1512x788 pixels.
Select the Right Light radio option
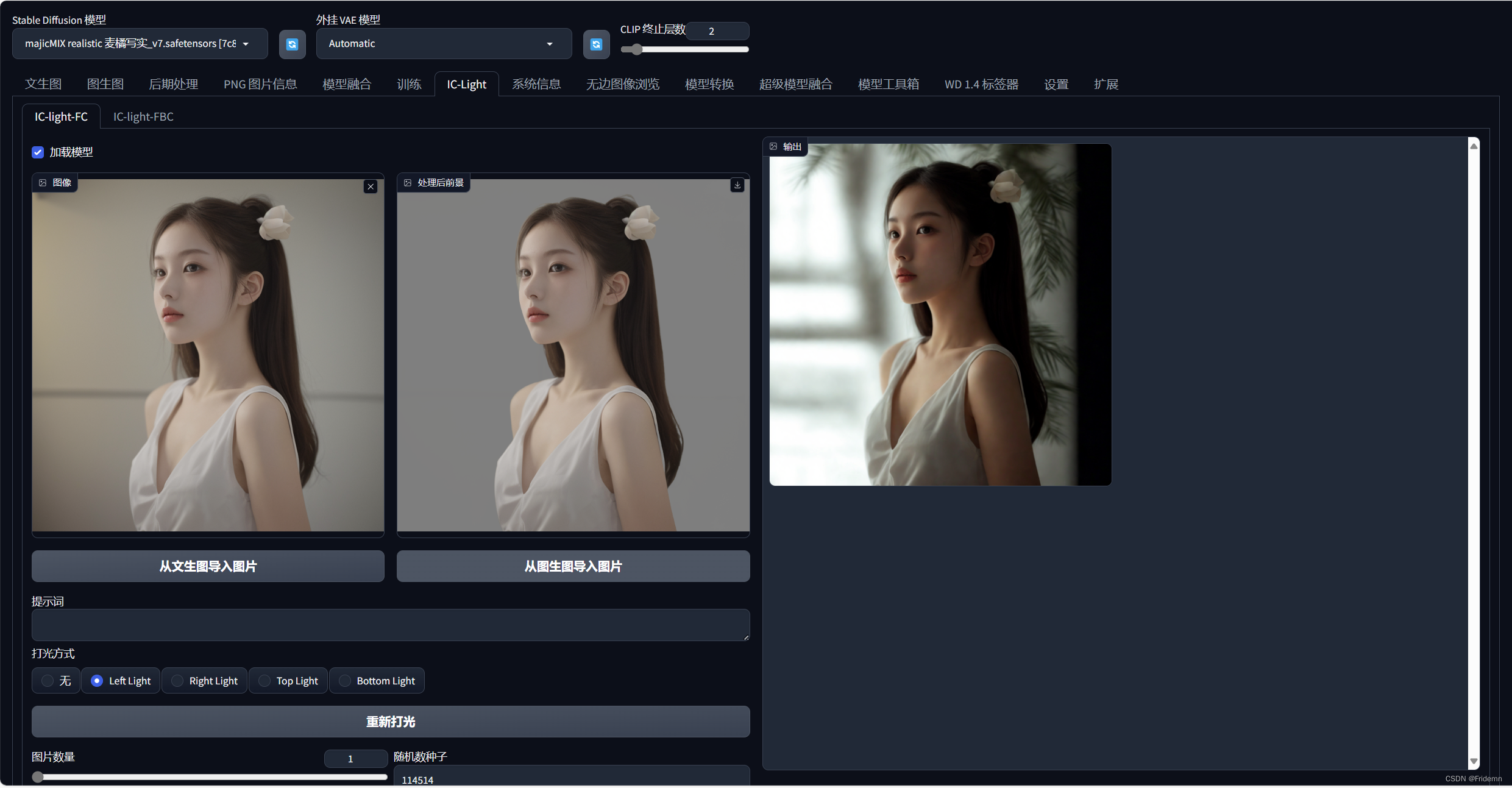(177, 681)
